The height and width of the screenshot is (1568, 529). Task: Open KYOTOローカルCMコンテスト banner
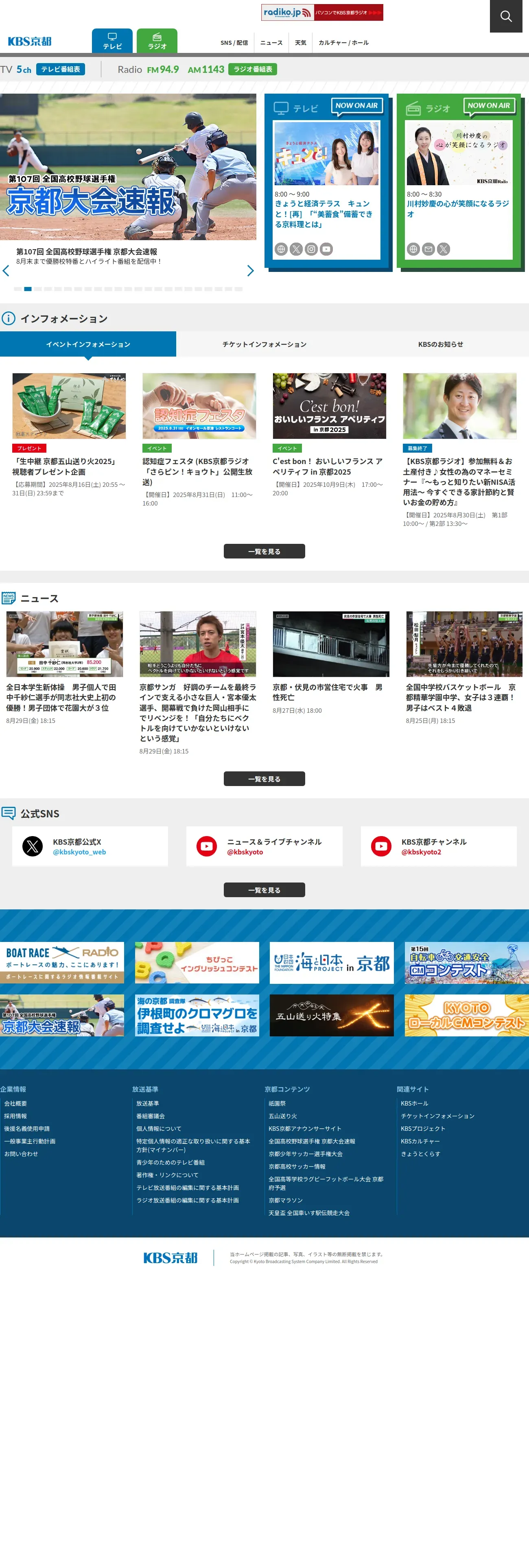pyautogui.click(x=467, y=1016)
